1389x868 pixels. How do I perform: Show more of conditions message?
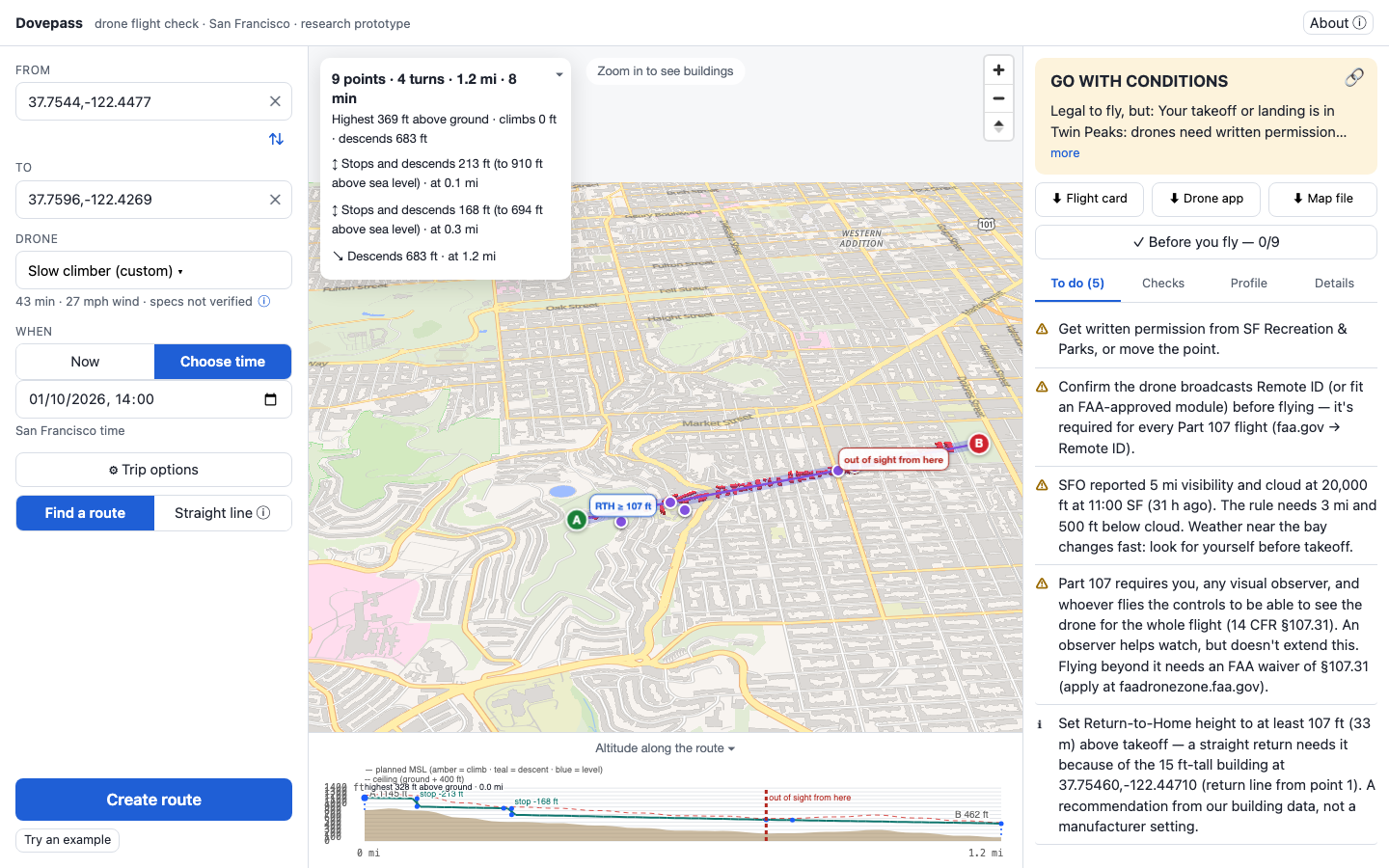click(x=1065, y=153)
